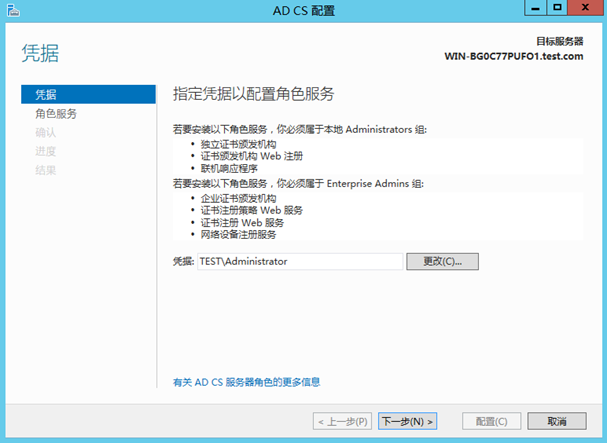Click the 独立证书颁发机构 list item

click(238, 144)
